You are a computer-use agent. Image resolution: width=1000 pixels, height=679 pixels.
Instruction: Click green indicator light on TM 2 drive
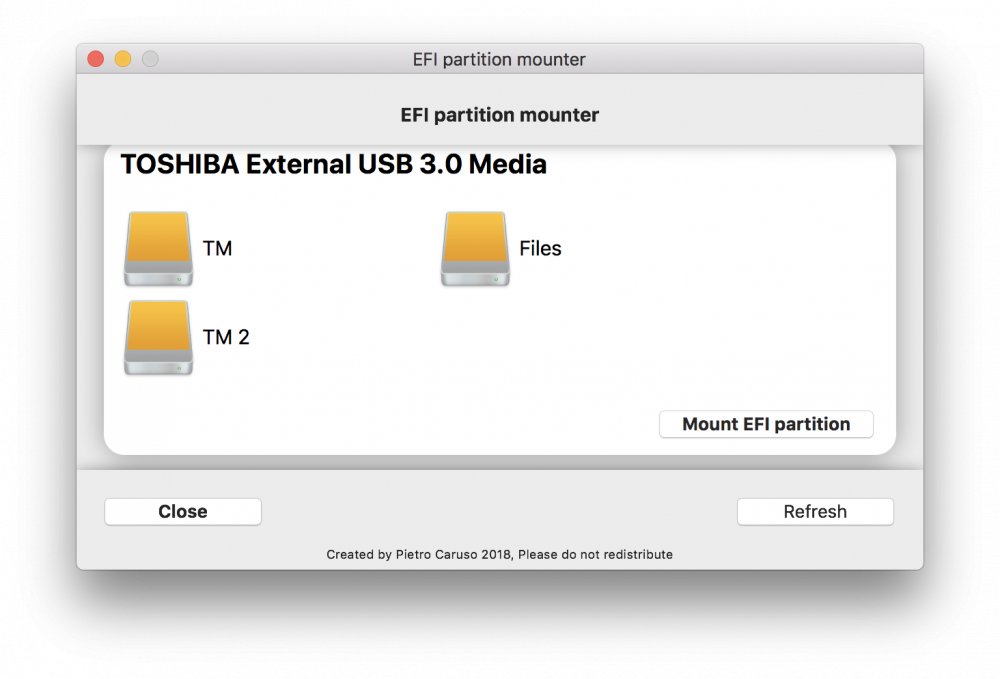pos(179,368)
